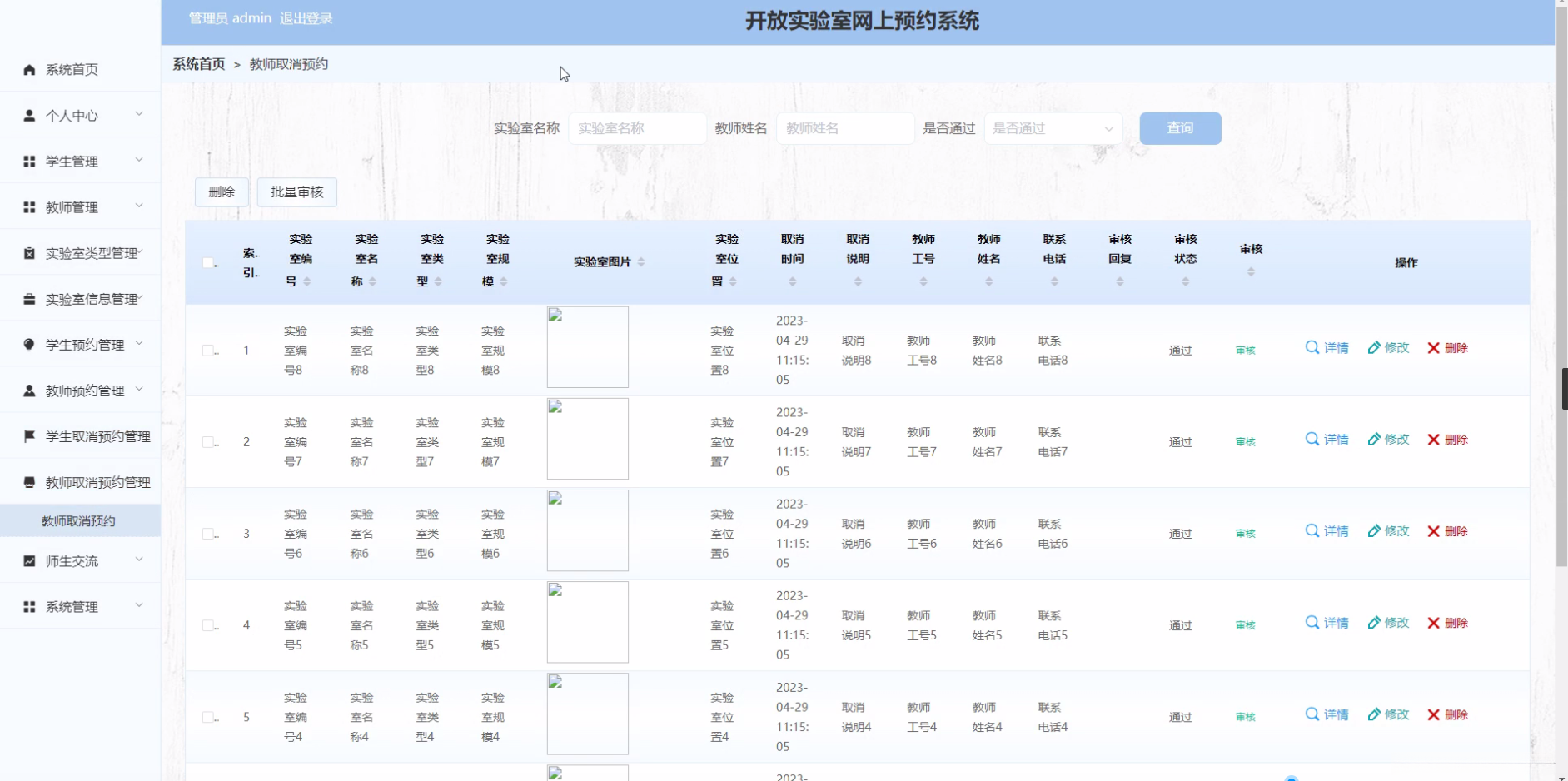Expand the 学生预约管理 menu chevron

pyautogui.click(x=139, y=343)
